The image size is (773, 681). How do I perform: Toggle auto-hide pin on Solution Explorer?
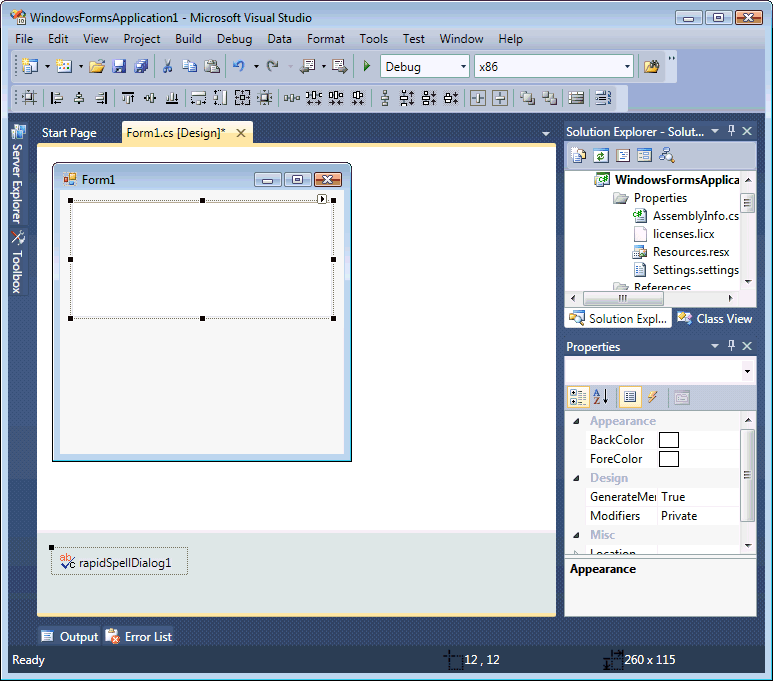tap(731, 131)
